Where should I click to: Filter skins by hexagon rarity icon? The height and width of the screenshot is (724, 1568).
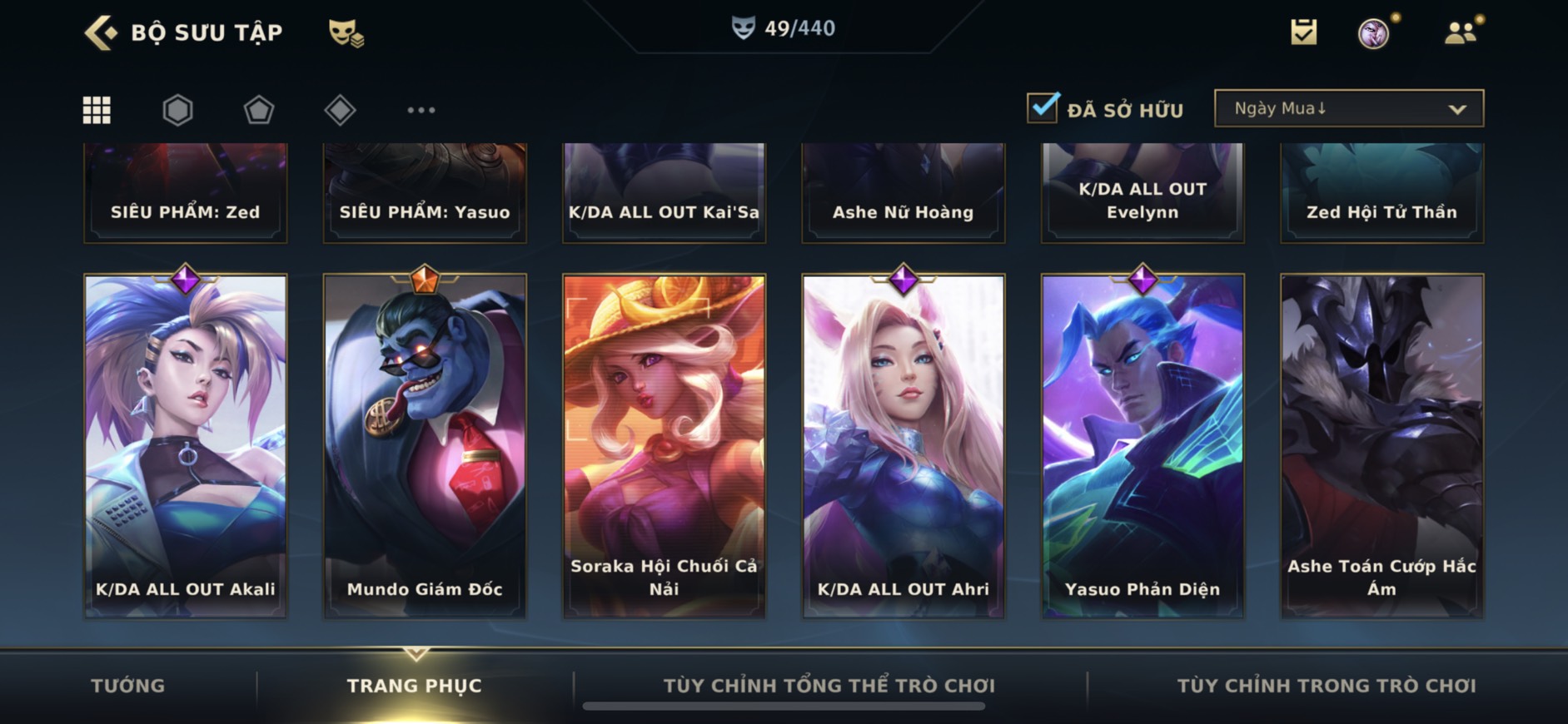point(177,110)
